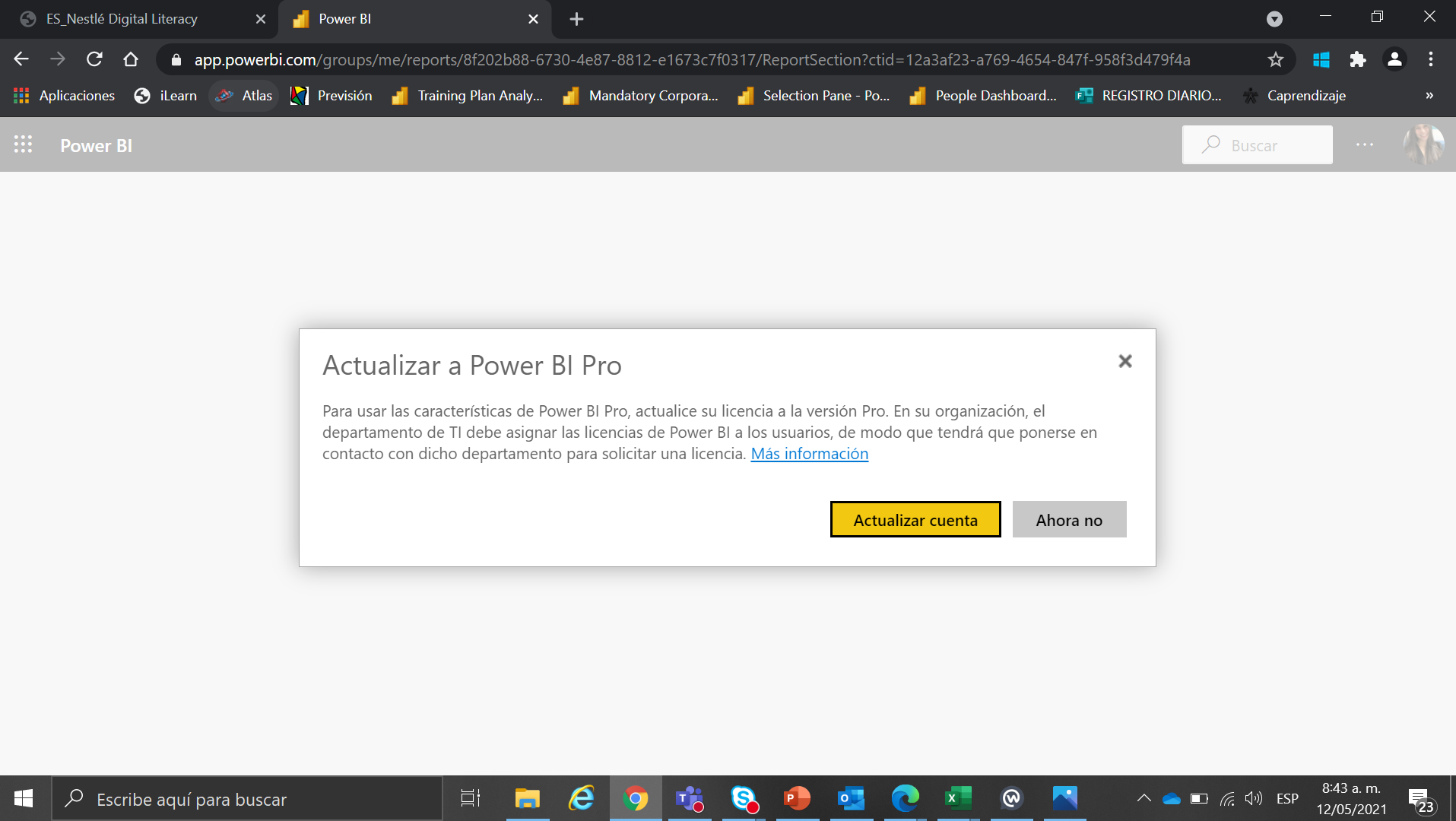Go to browser home page

(x=131, y=59)
